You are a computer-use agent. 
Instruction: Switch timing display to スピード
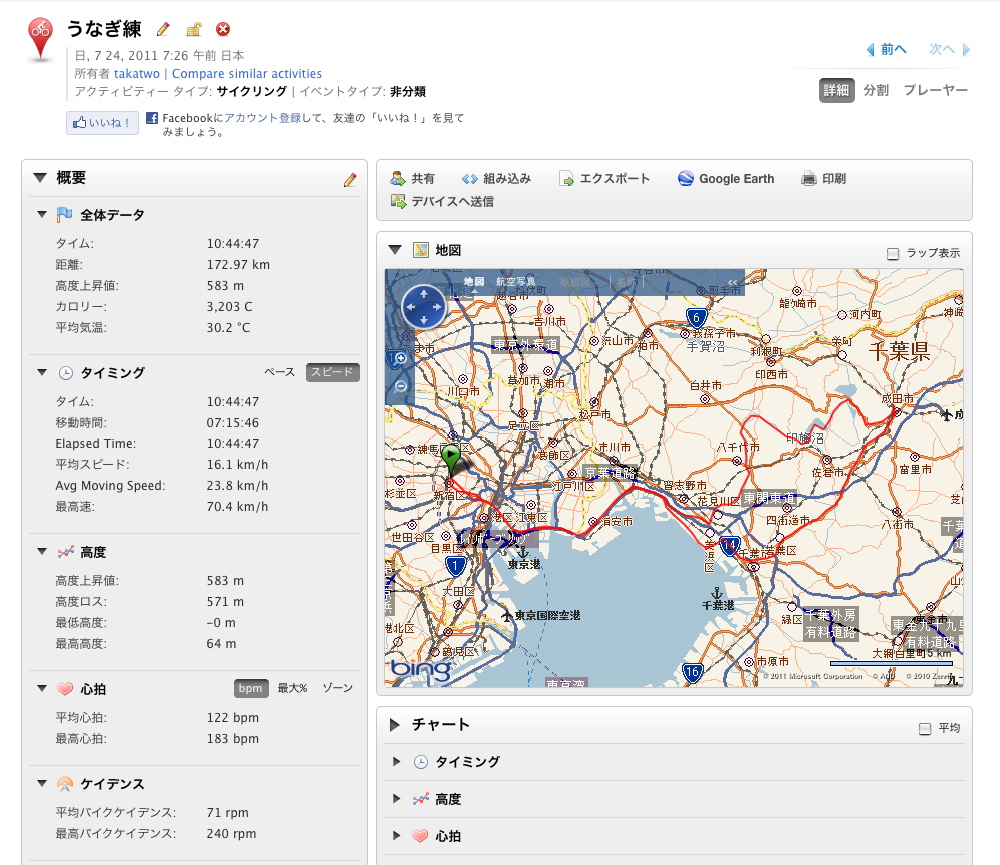tap(332, 372)
